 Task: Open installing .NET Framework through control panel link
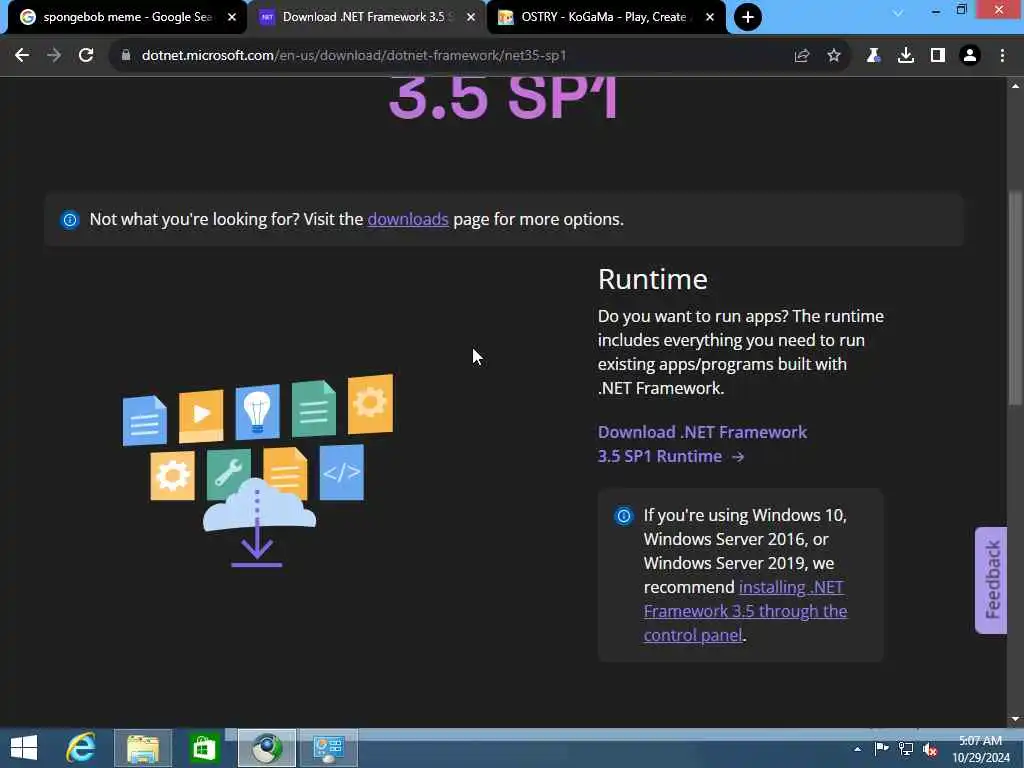pyautogui.click(x=745, y=611)
